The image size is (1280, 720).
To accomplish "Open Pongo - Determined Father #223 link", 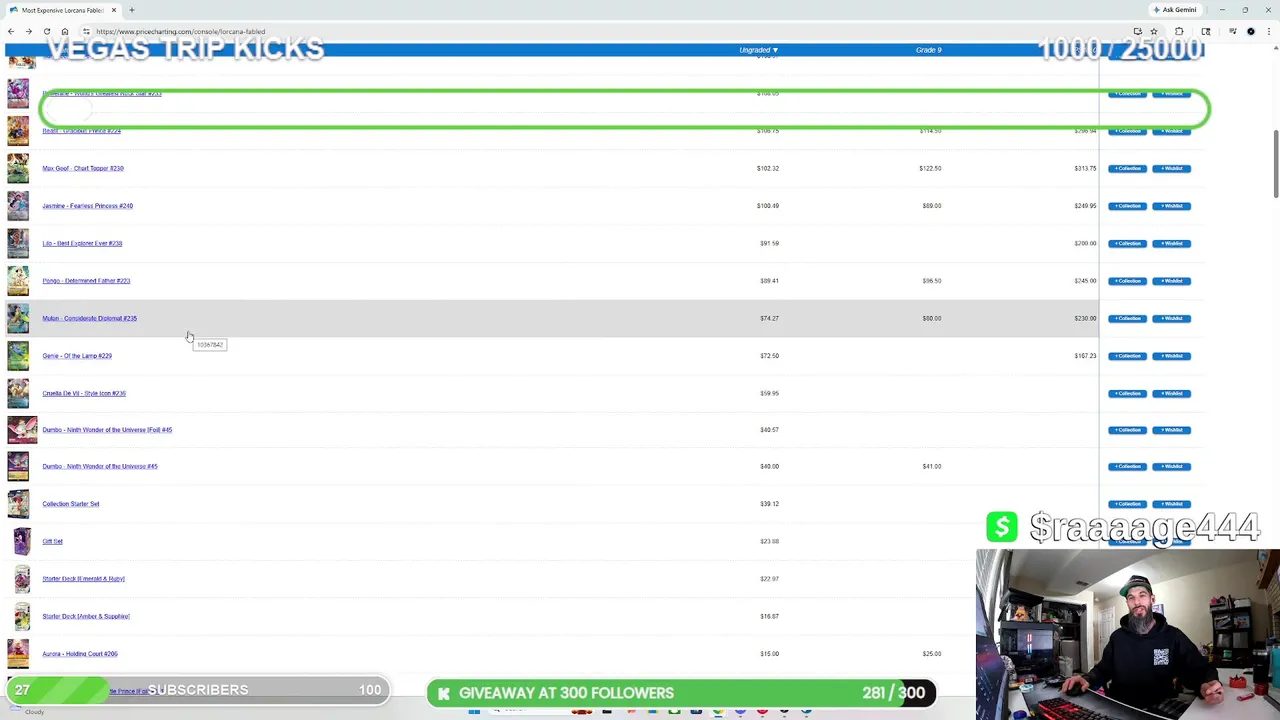I will point(86,281).
